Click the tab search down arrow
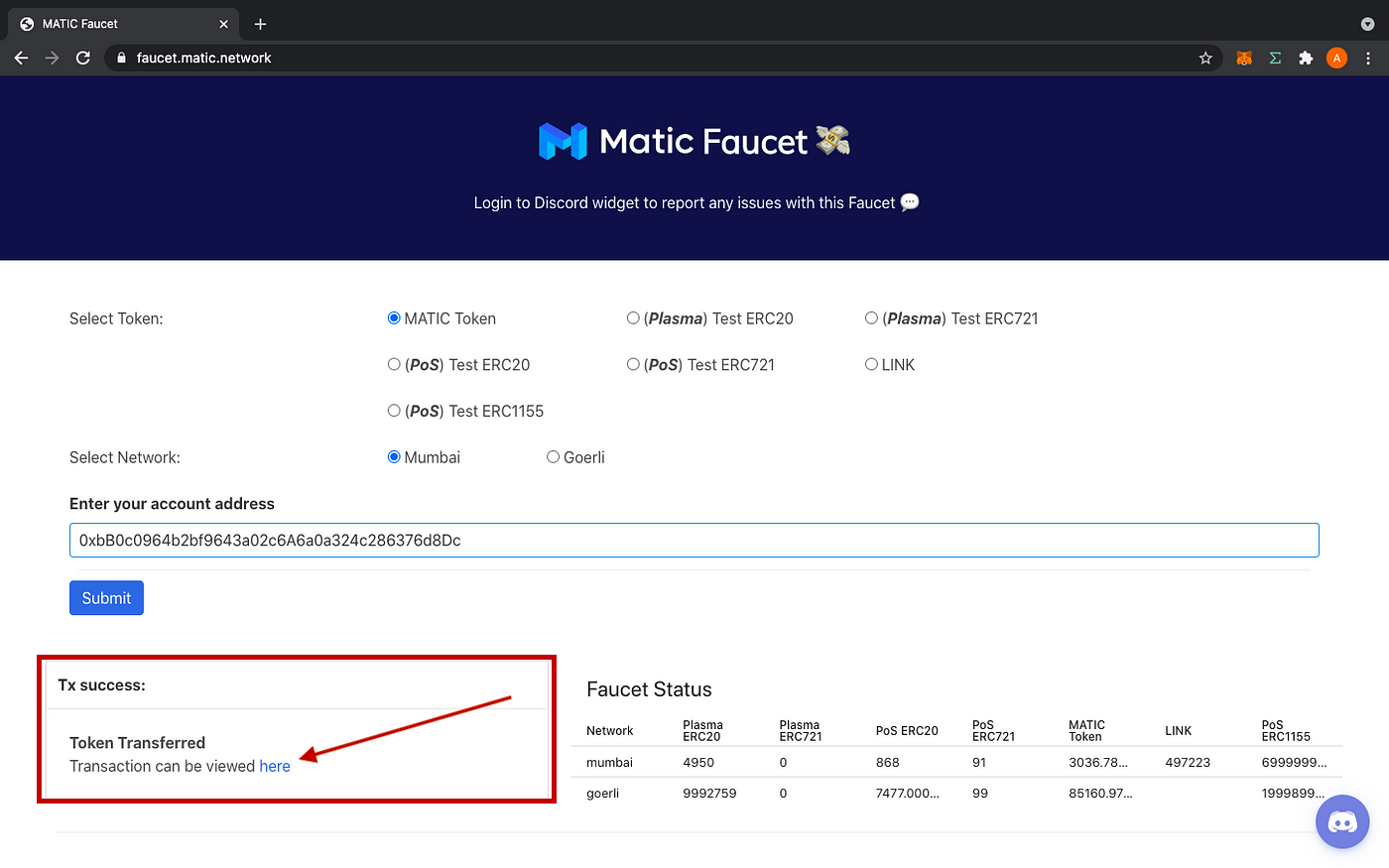The image size is (1389, 868). point(1368,24)
